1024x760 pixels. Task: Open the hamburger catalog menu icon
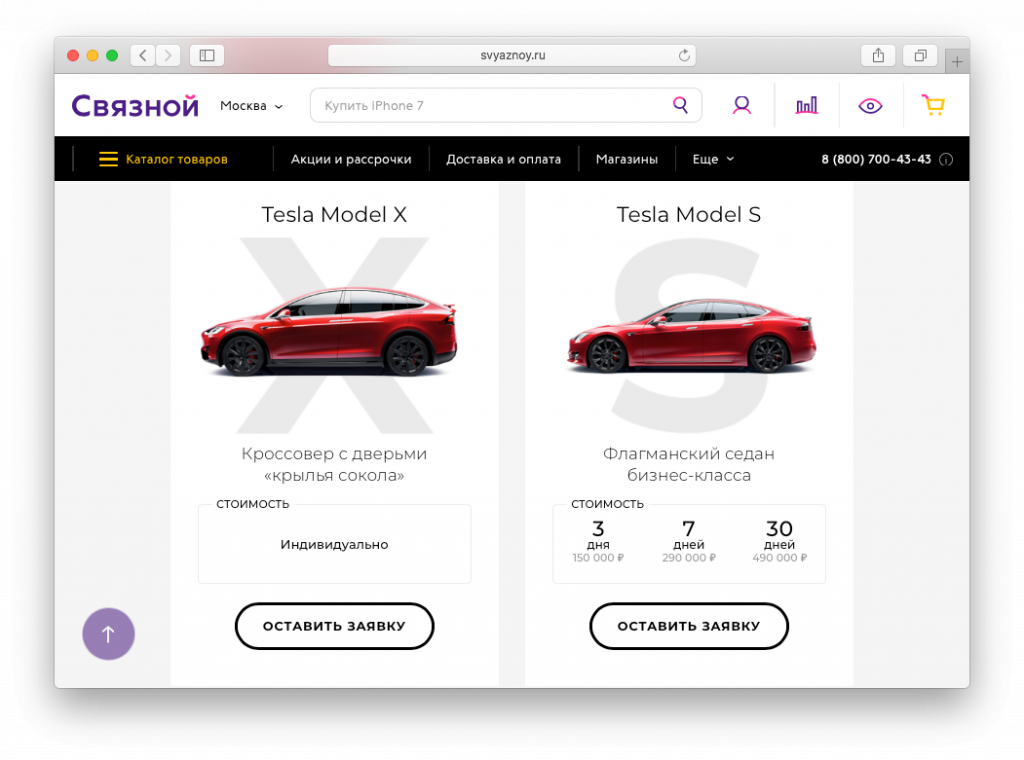(x=108, y=159)
